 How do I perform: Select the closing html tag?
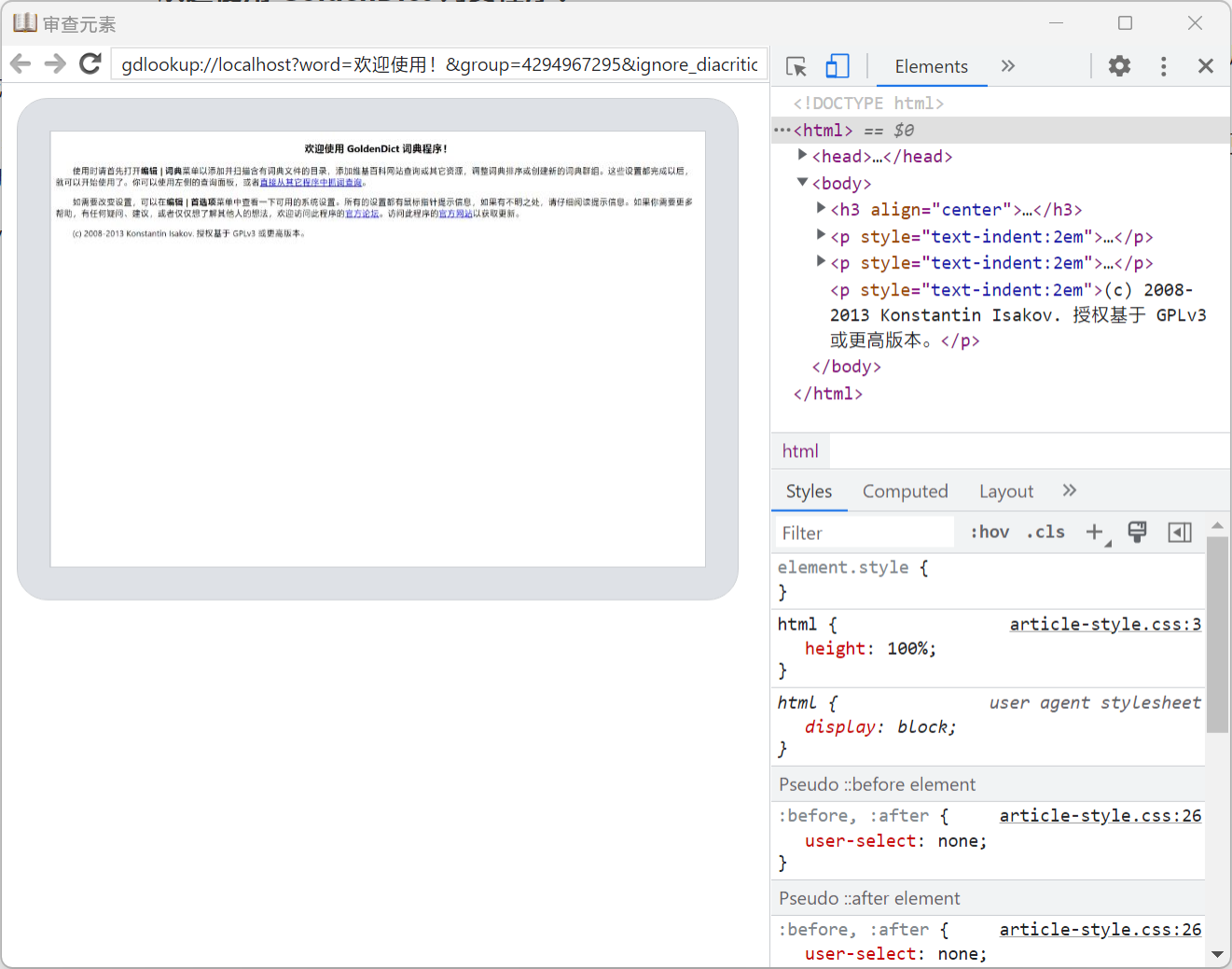click(827, 394)
